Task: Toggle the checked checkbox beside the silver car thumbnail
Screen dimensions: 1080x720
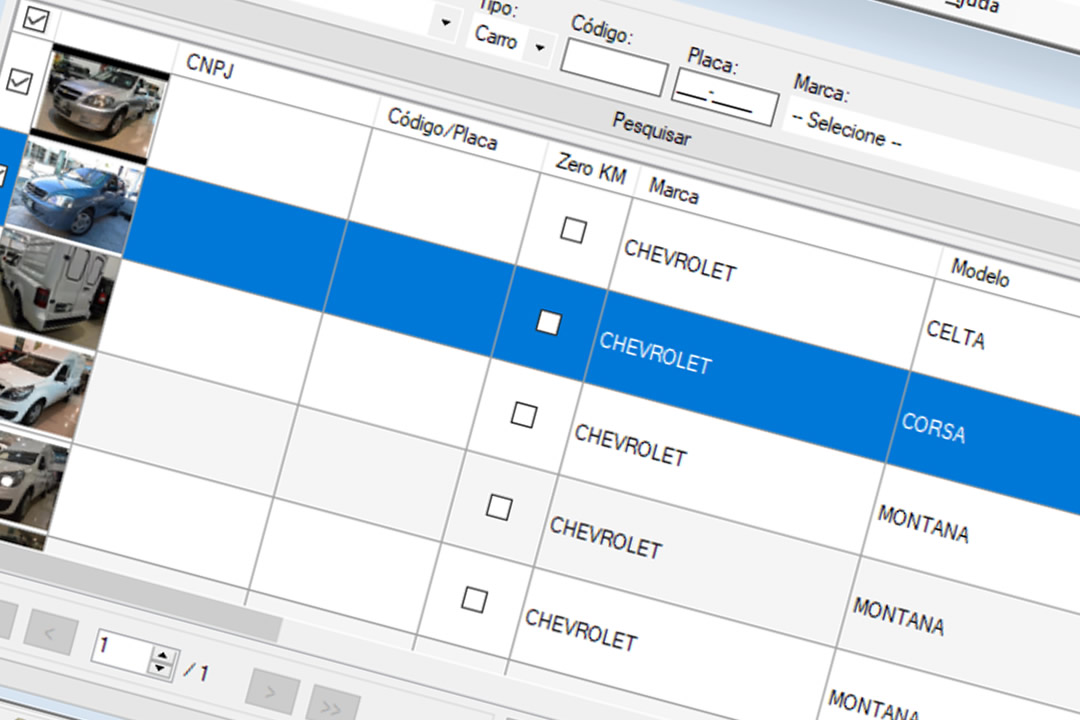Action: 19,81
